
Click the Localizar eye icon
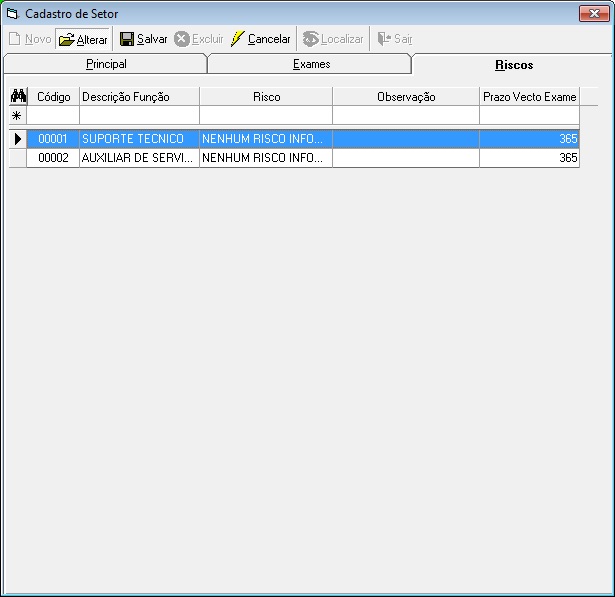[311, 39]
